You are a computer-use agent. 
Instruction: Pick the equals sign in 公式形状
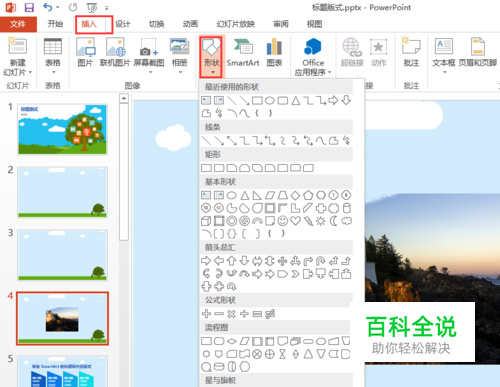pyautogui.click(x=257, y=314)
